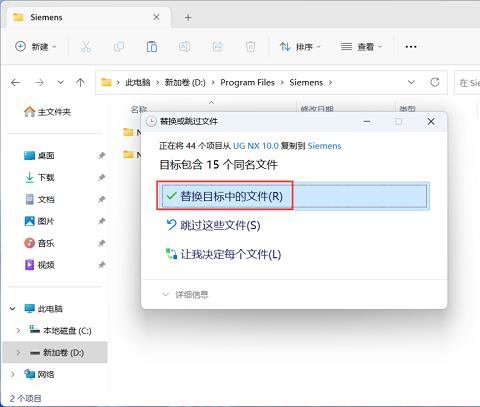Expand Local Disk (C:) node
The width and height of the screenshot is (480, 407).
[x=18, y=331]
